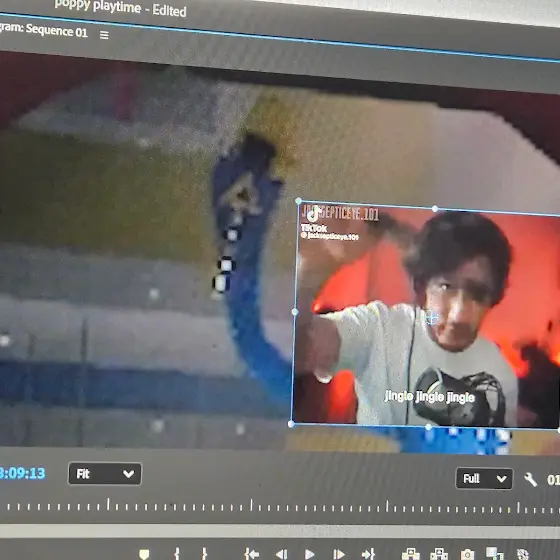The width and height of the screenshot is (560, 560).
Task: Click the left-middle transform handle
Action: point(295,312)
